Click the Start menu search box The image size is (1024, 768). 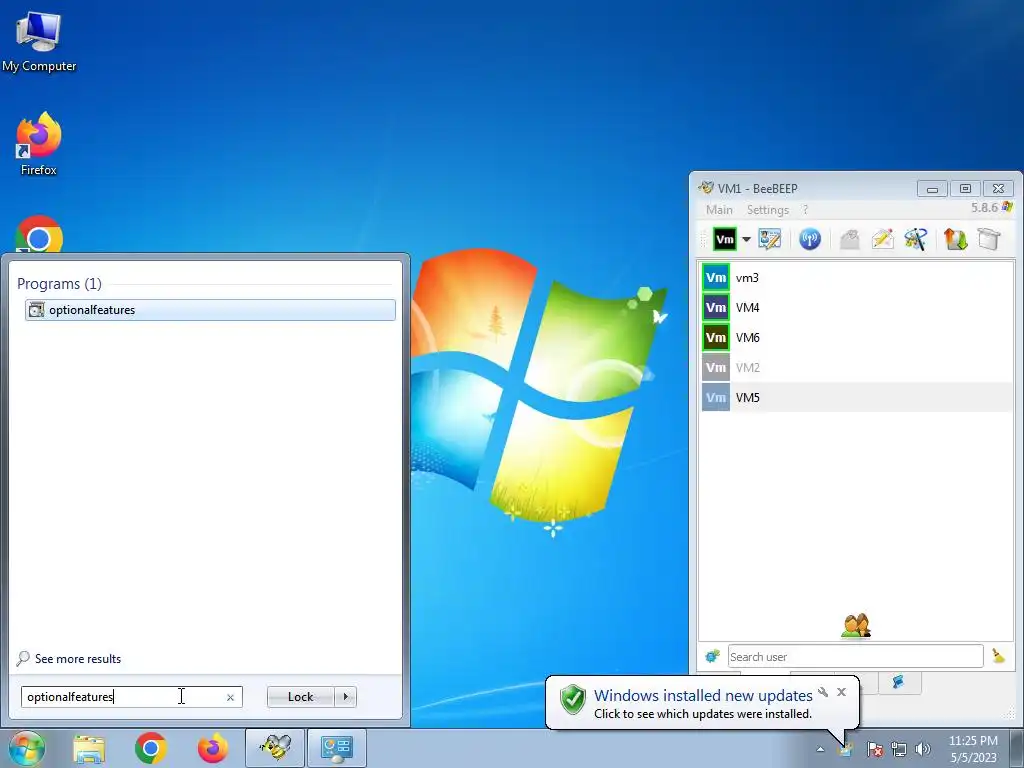(131, 697)
